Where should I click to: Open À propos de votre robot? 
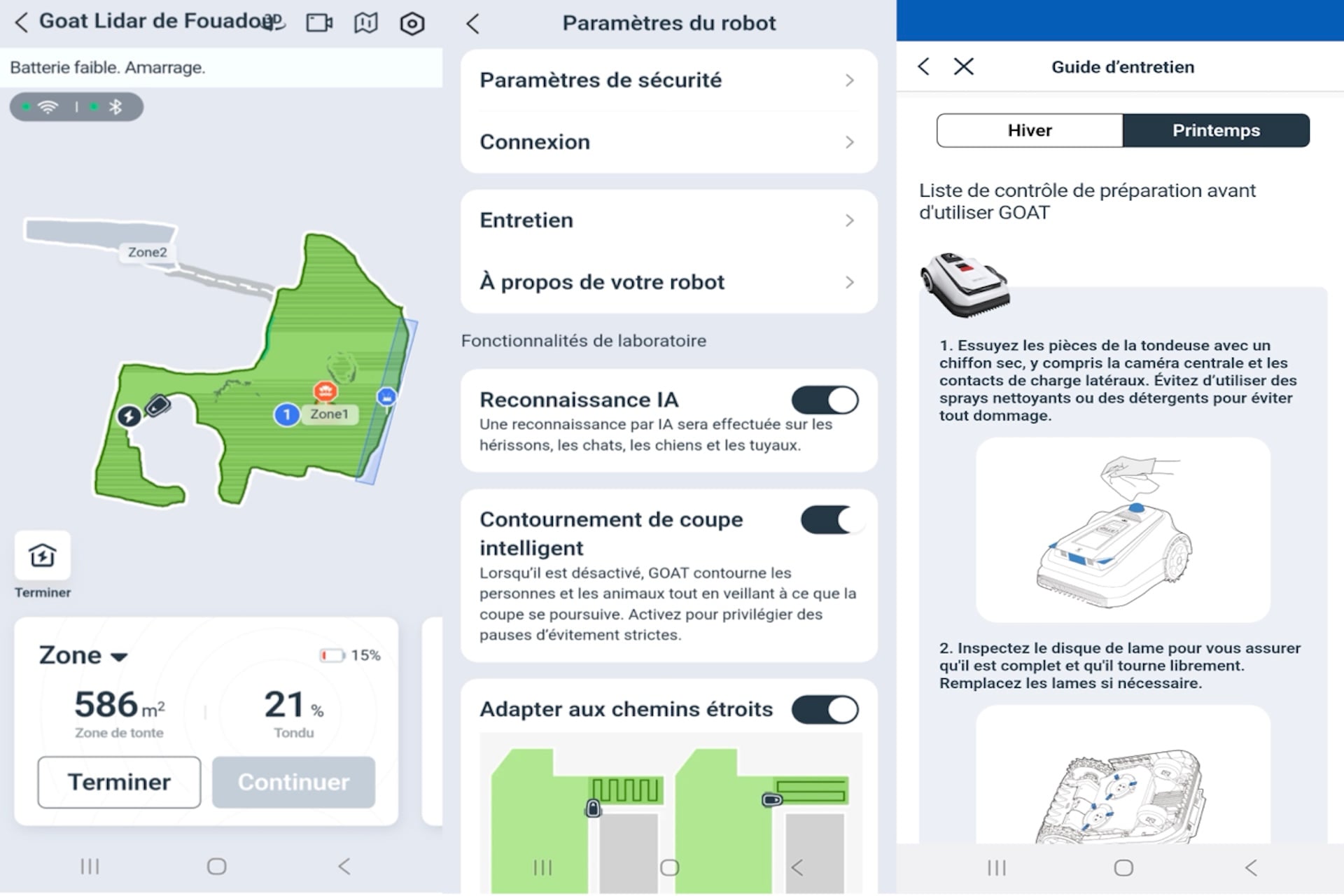point(668,282)
